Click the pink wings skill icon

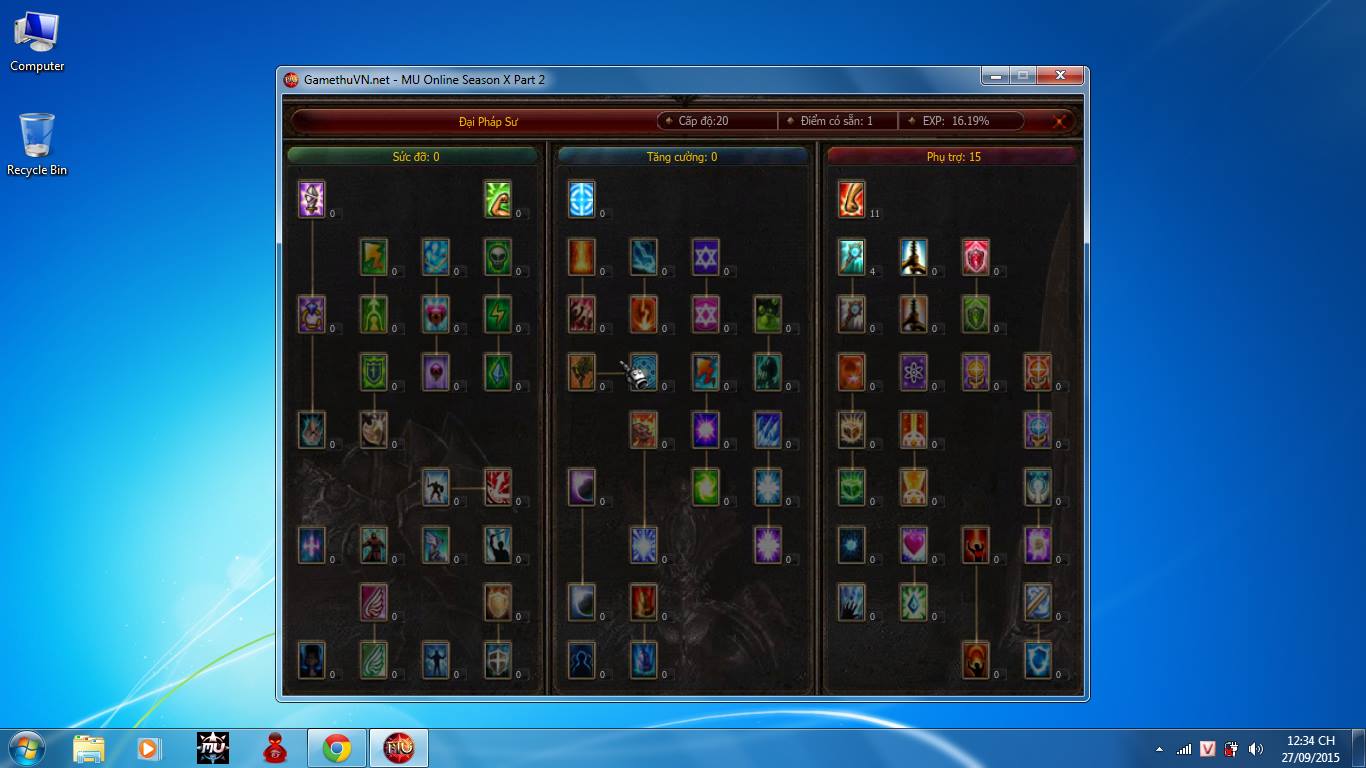pos(374,602)
